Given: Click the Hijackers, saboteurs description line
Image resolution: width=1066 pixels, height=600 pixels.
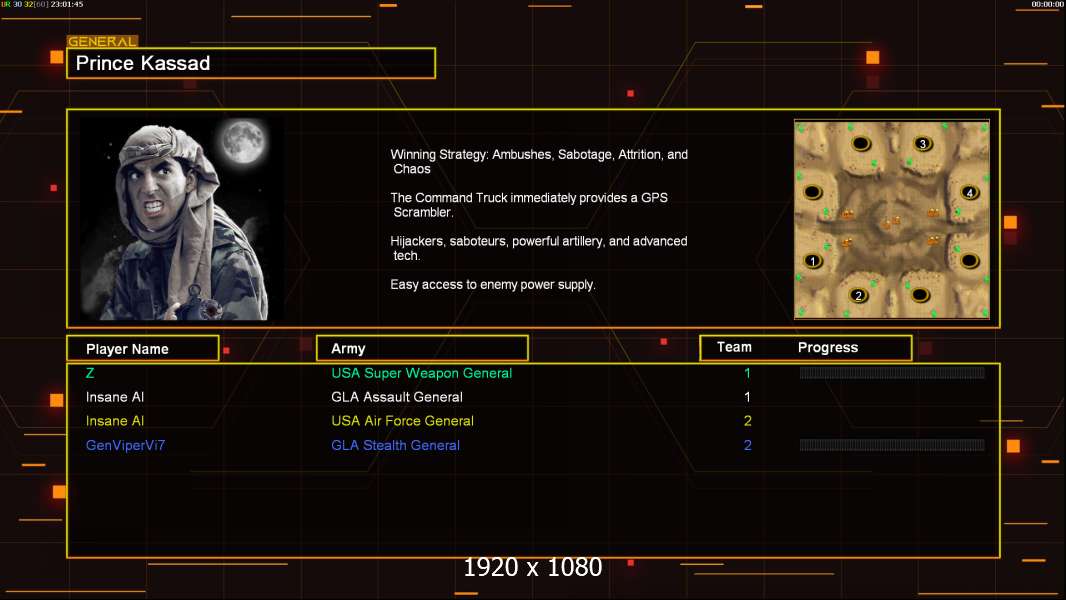Looking at the screenshot, I should pos(538,248).
